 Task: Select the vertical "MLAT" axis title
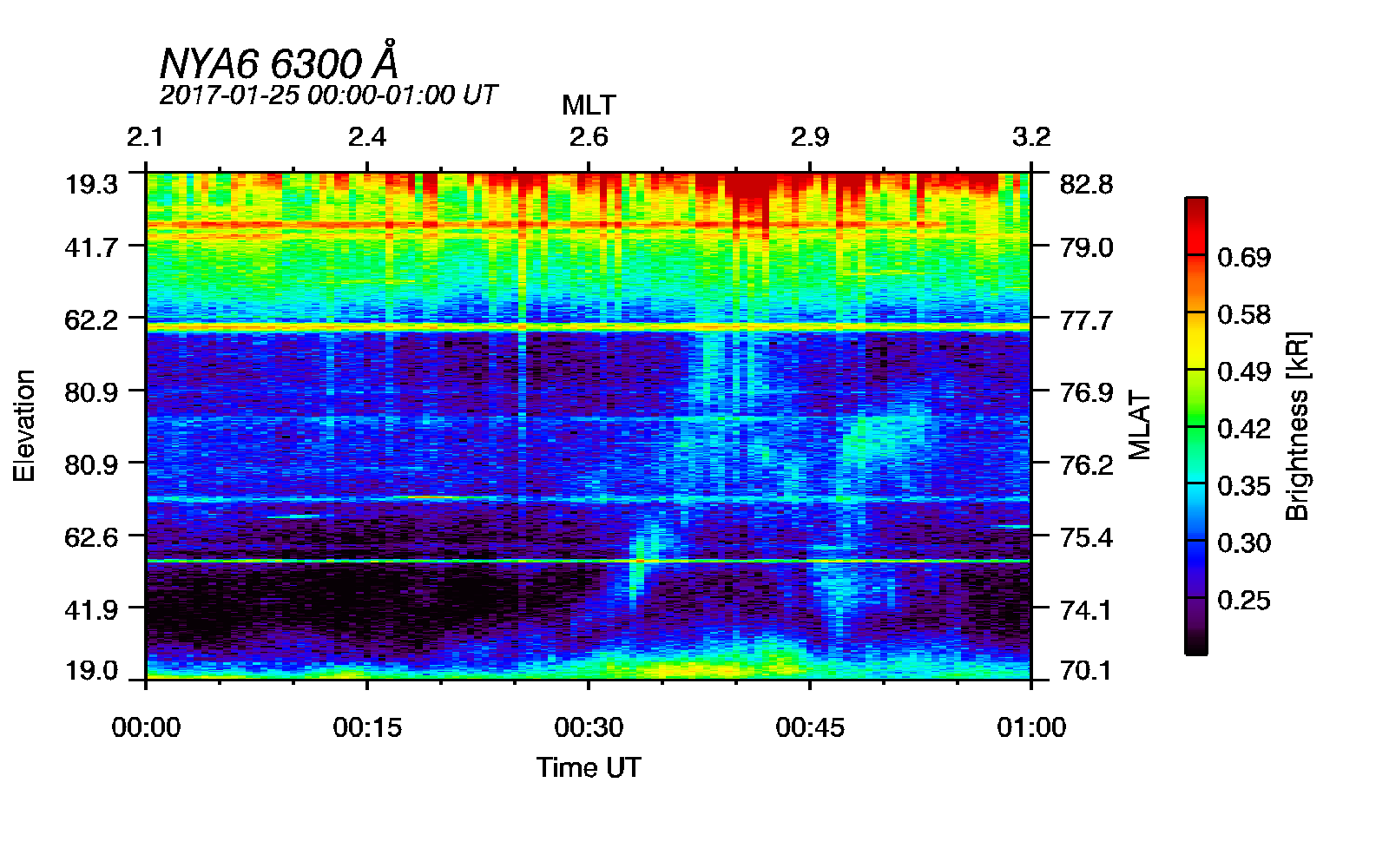point(1140,425)
